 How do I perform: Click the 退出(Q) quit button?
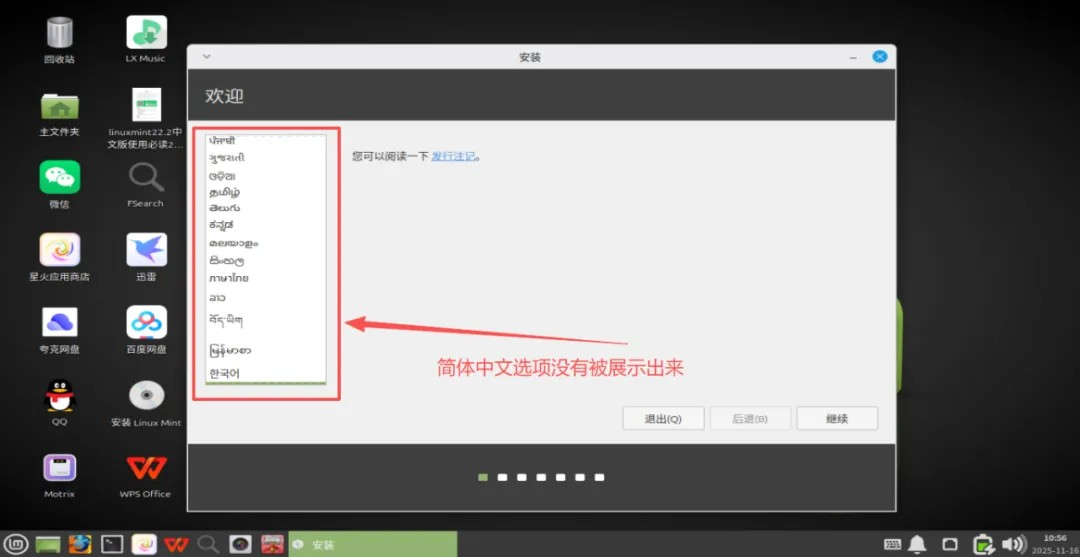[663, 419]
